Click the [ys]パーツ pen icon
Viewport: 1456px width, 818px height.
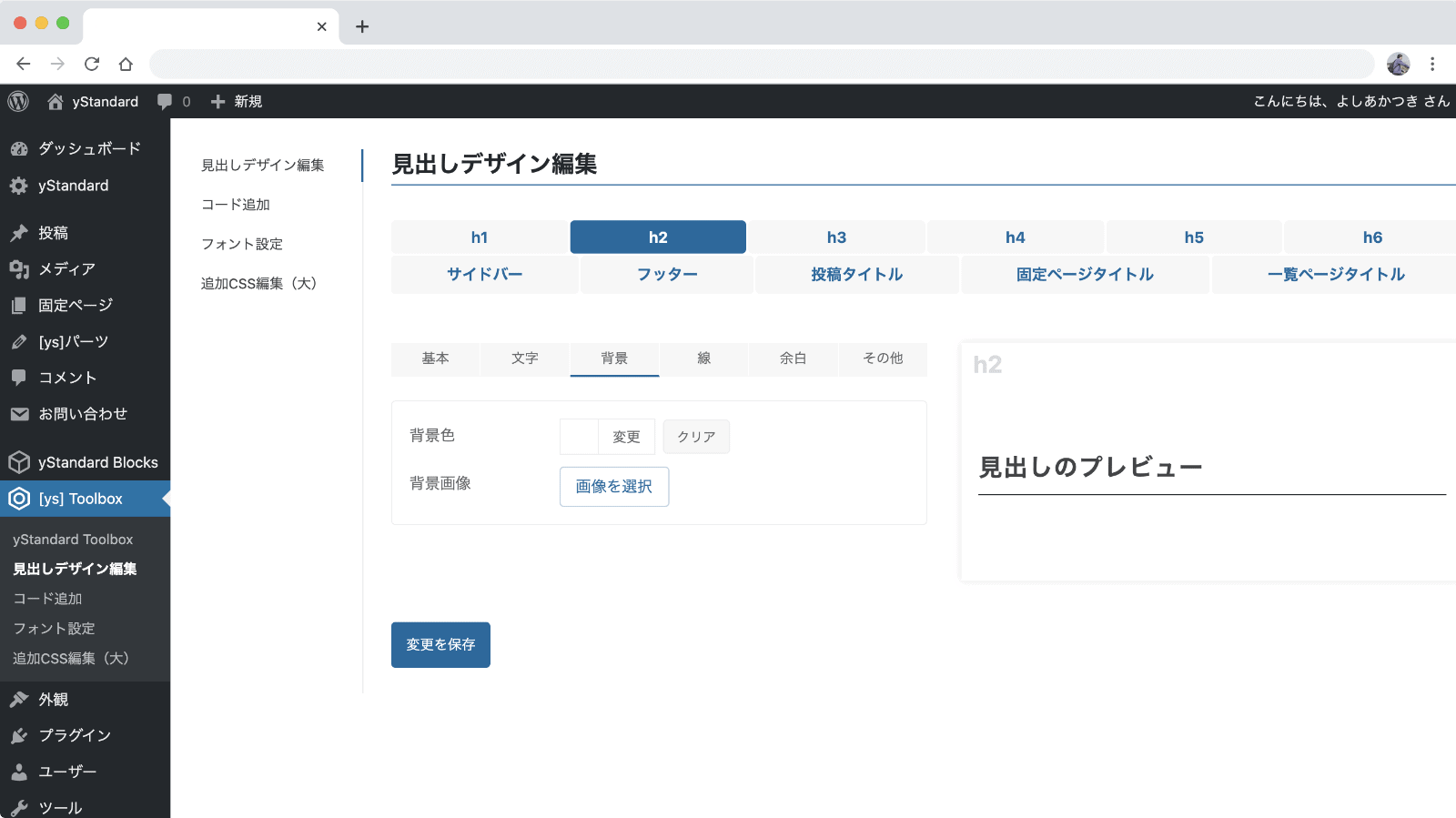[19, 342]
